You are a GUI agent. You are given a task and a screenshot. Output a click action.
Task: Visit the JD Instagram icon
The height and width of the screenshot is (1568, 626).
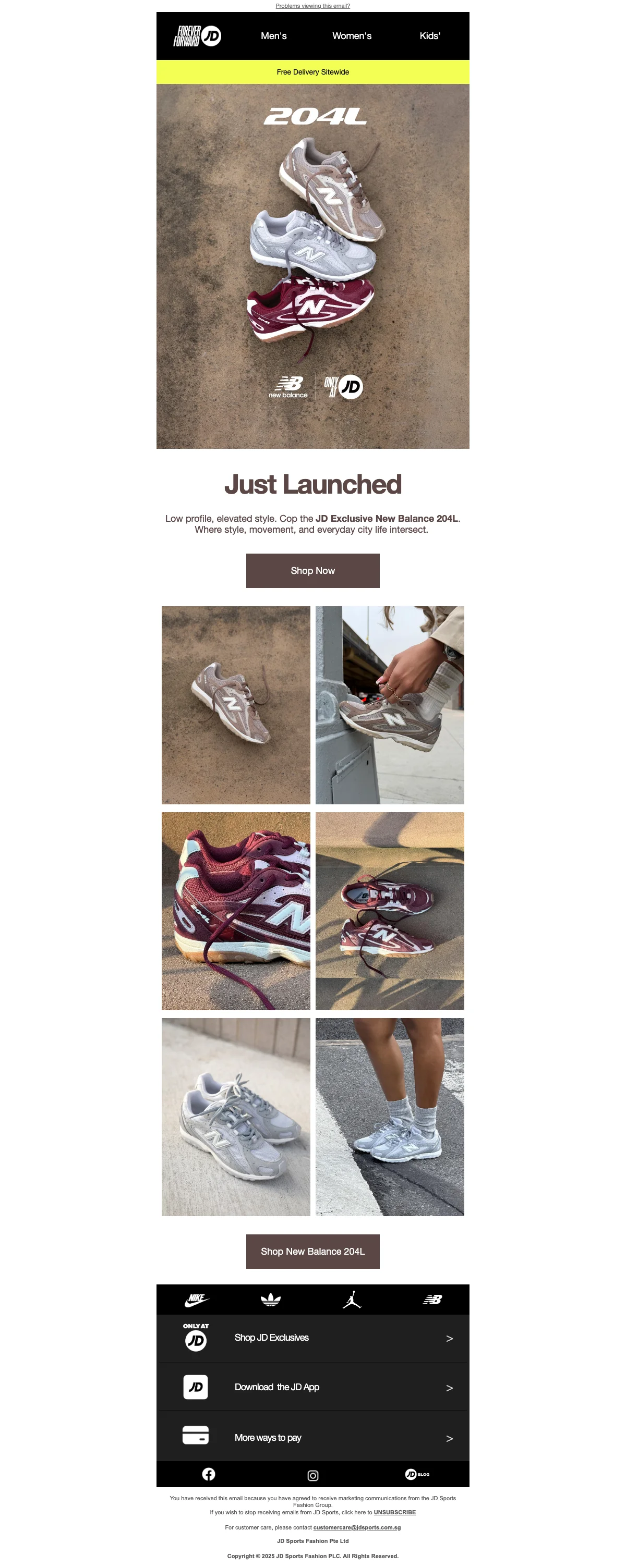(313, 1476)
